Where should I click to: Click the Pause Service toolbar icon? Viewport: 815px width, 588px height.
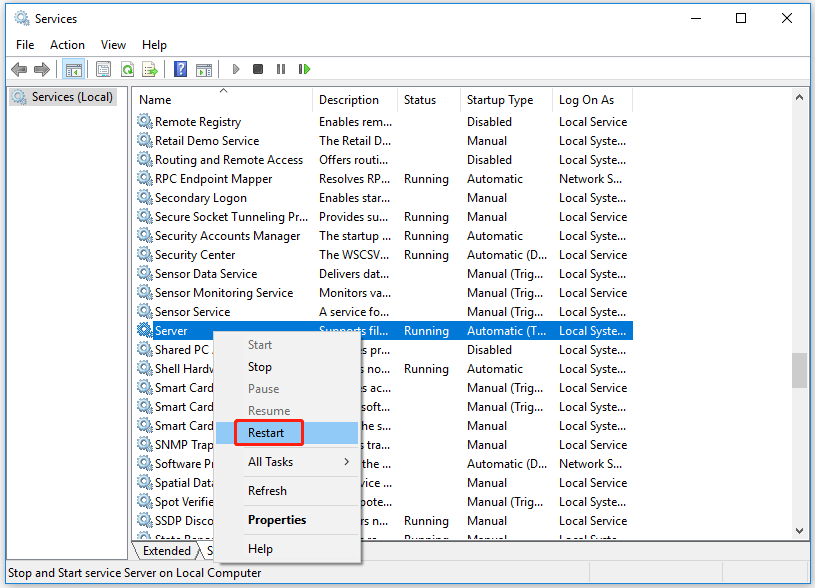[x=281, y=69]
